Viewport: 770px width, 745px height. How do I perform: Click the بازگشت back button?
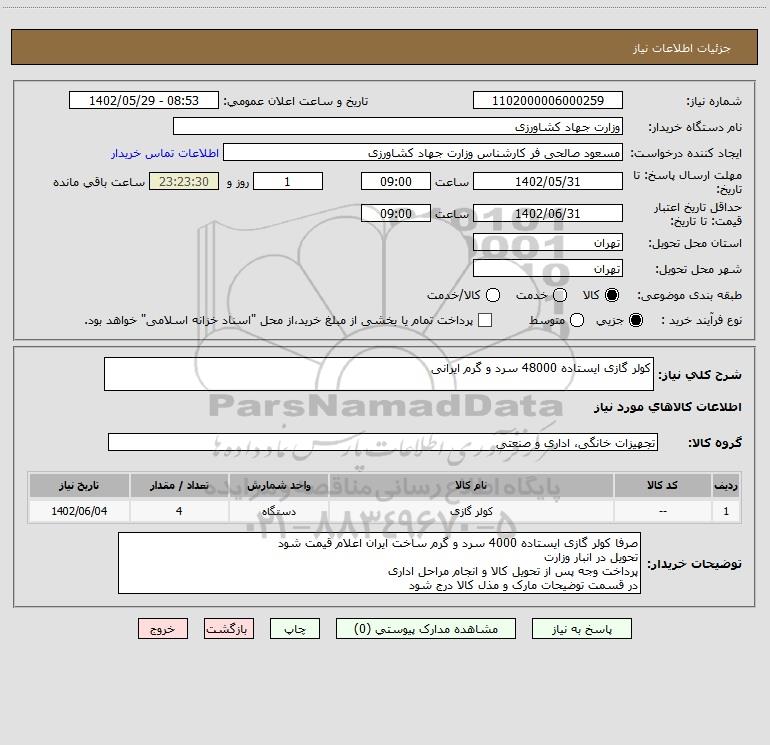point(229,629)
